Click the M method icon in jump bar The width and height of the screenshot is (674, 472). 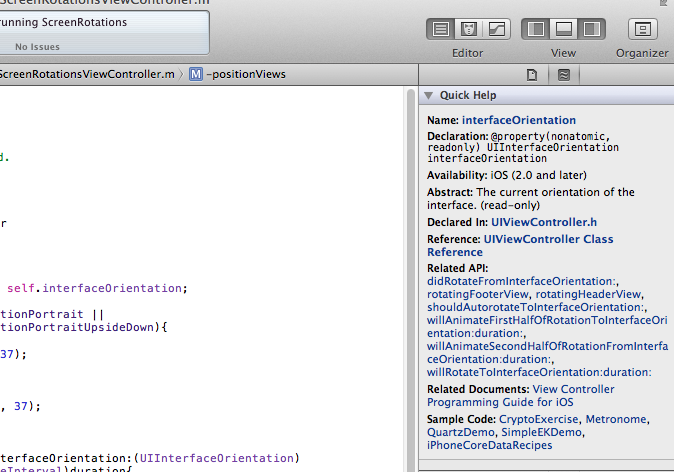point(196,74)
